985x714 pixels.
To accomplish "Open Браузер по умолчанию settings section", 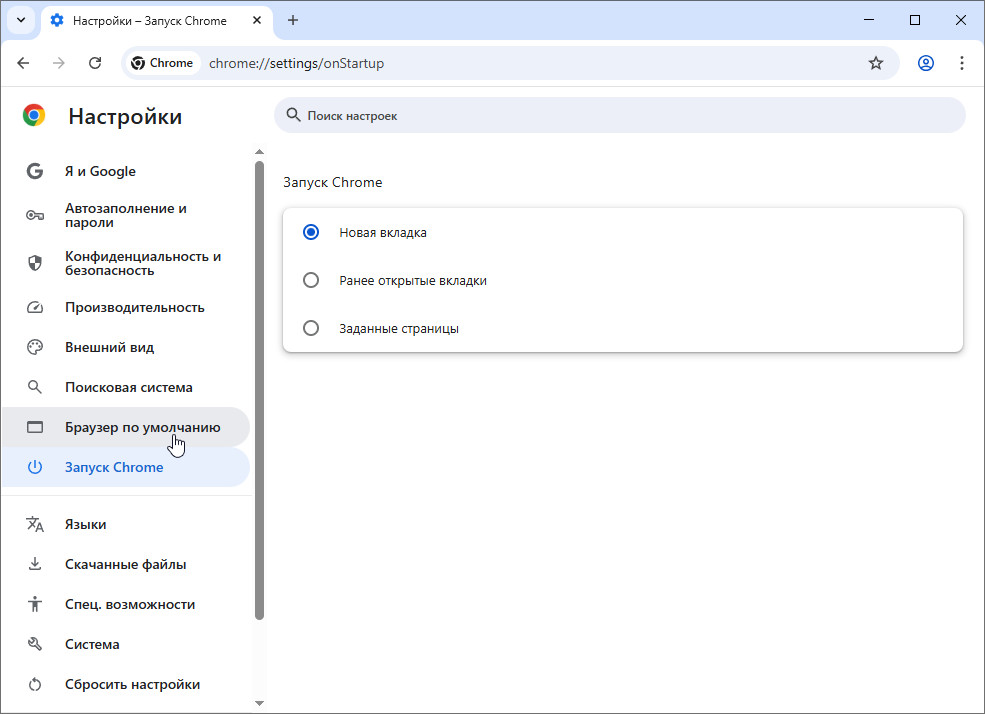I will click(x=142, y=427).
